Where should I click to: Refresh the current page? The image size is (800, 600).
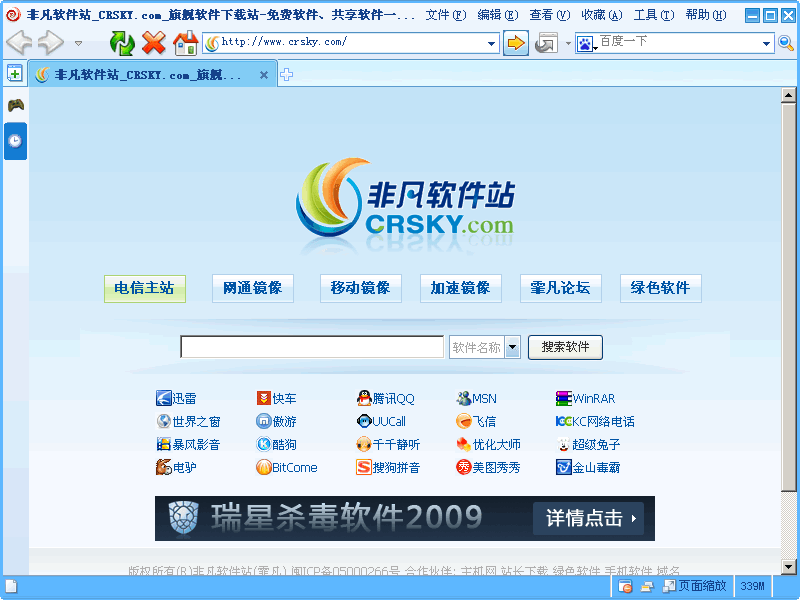(x=121, y=43)
